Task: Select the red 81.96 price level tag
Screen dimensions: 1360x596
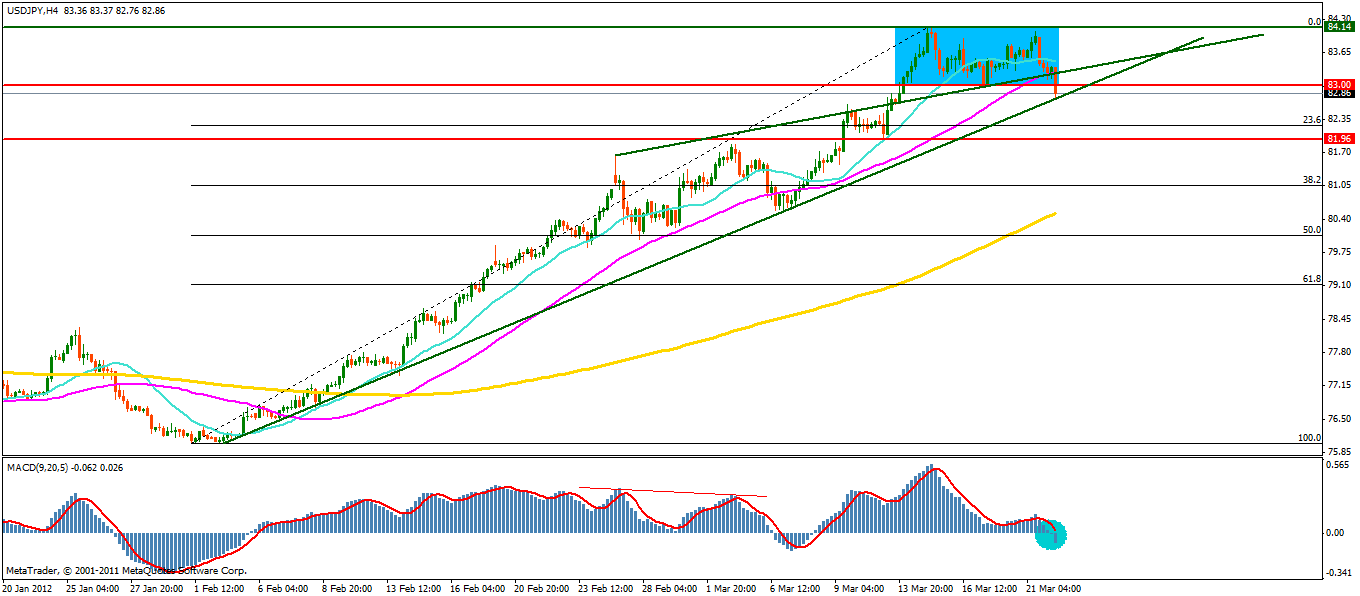Action: pyautogui.click(x=1338, y=138)
